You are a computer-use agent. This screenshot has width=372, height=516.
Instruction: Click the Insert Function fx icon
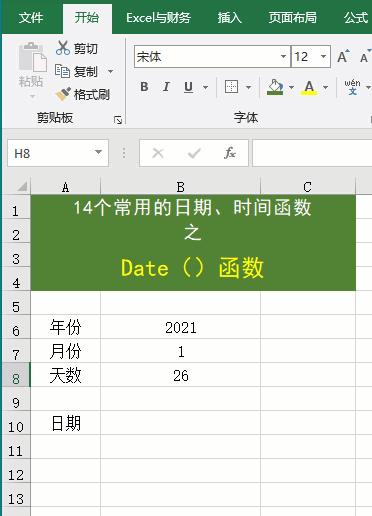pos(230,153)
